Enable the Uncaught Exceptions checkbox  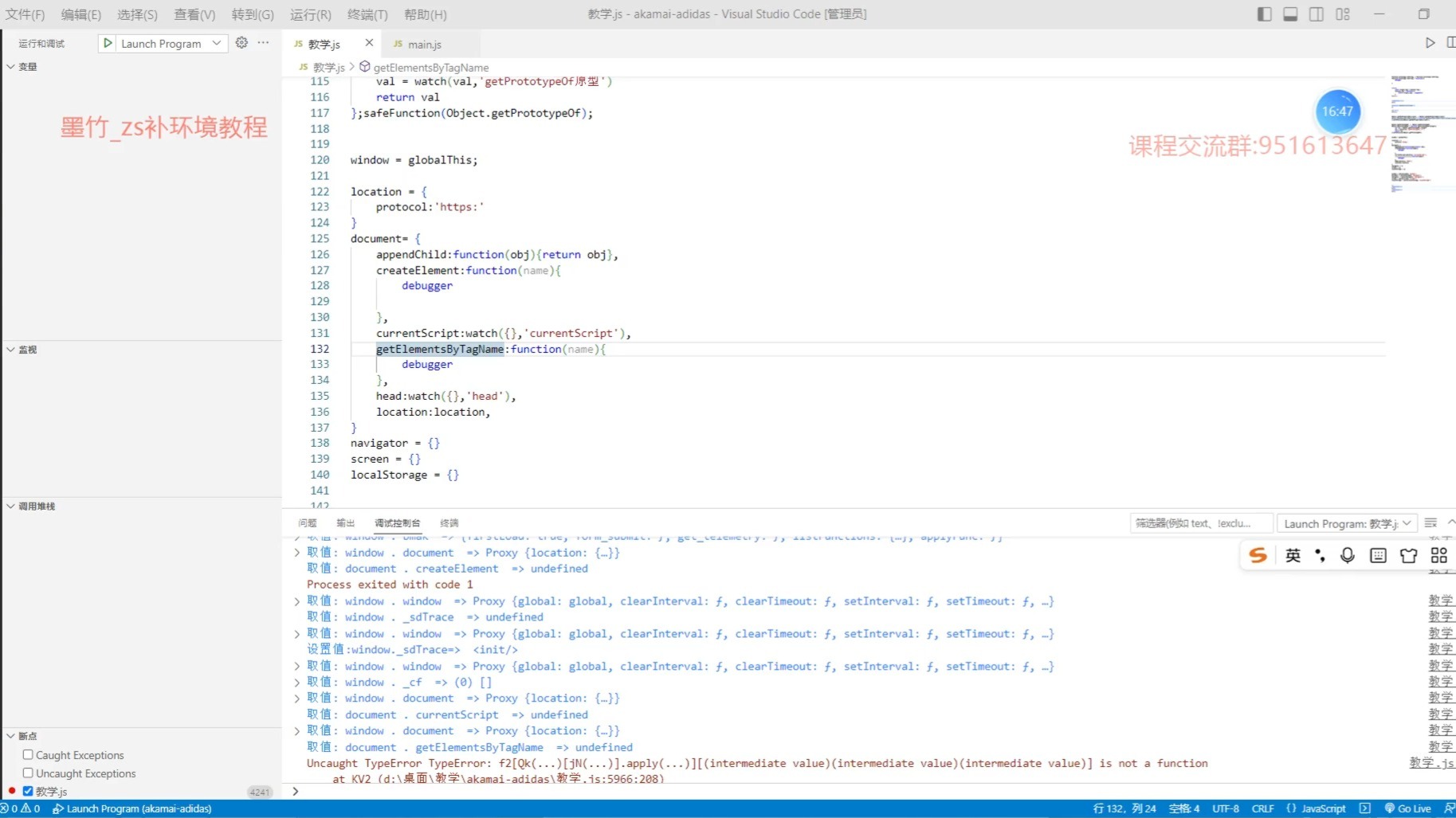click(x=28, y=773)
